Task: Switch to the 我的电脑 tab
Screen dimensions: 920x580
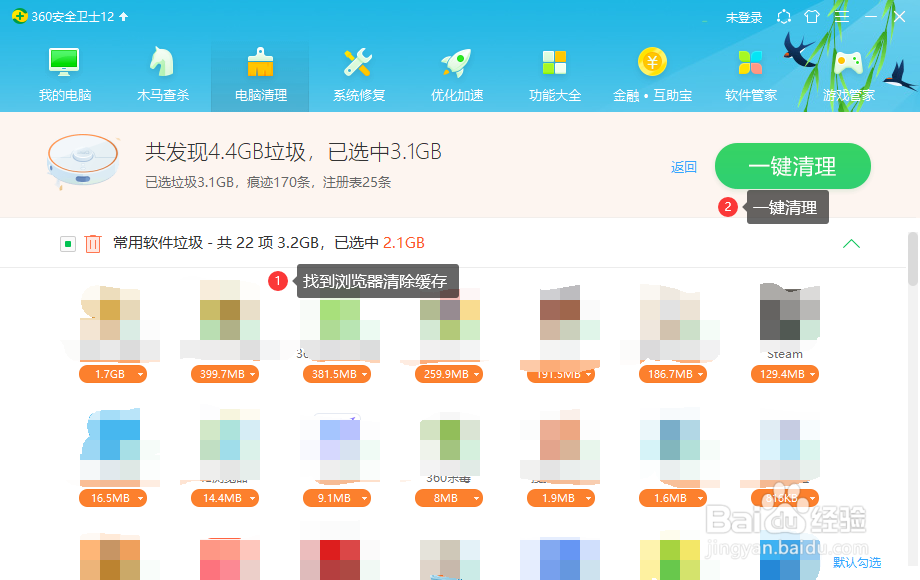Action: (64, 70)
